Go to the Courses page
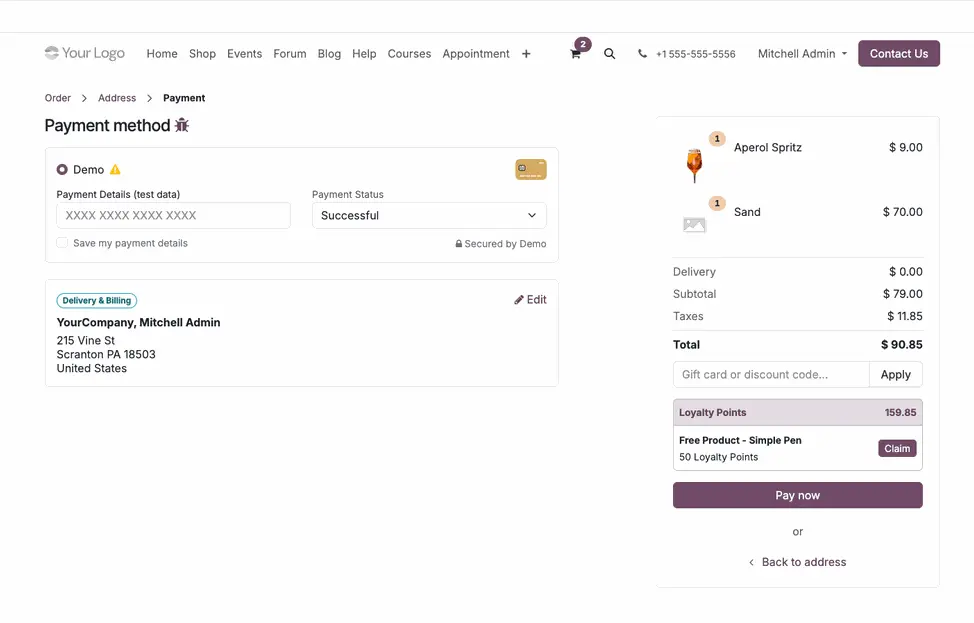Image resolution: width=974 pixels, height=623 pixels. click(x=409, y=54)
